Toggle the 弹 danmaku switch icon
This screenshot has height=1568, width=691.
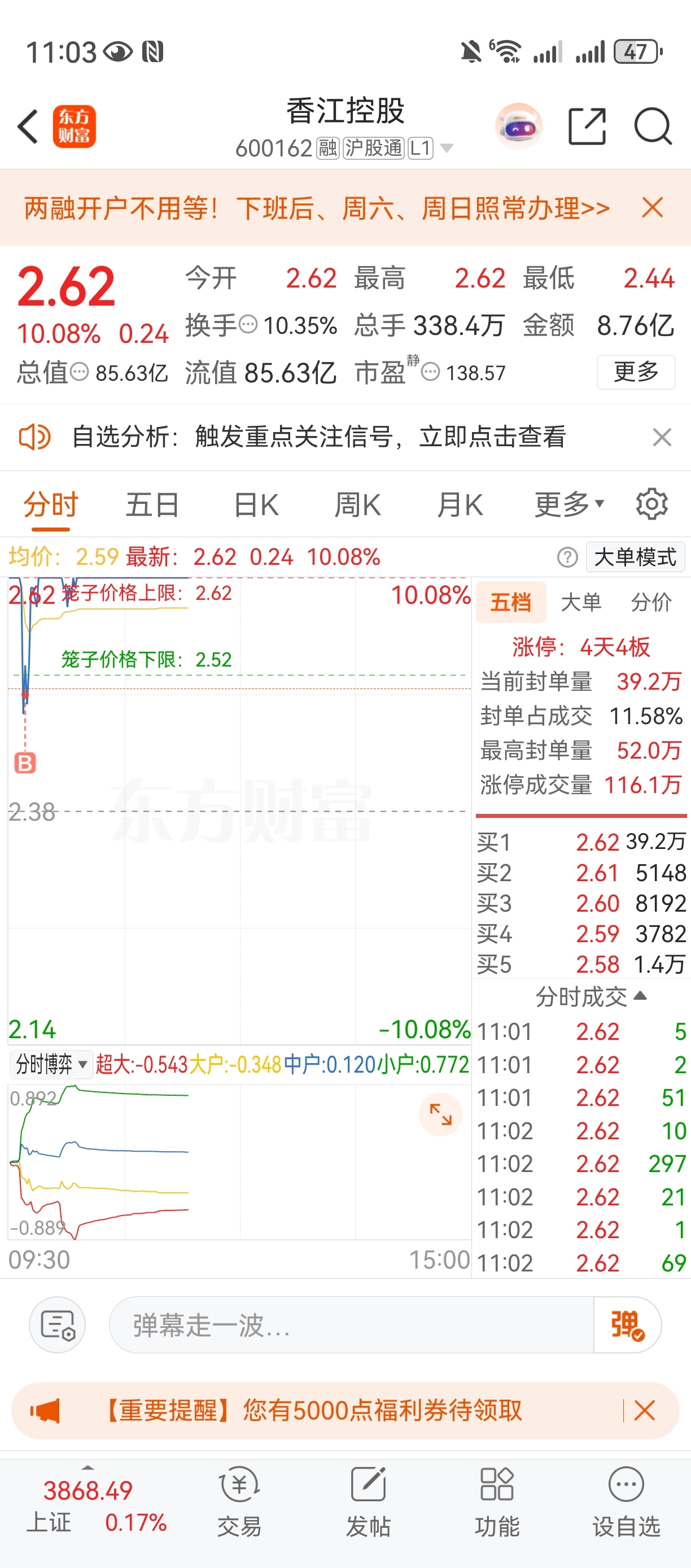pos(627,1325)
